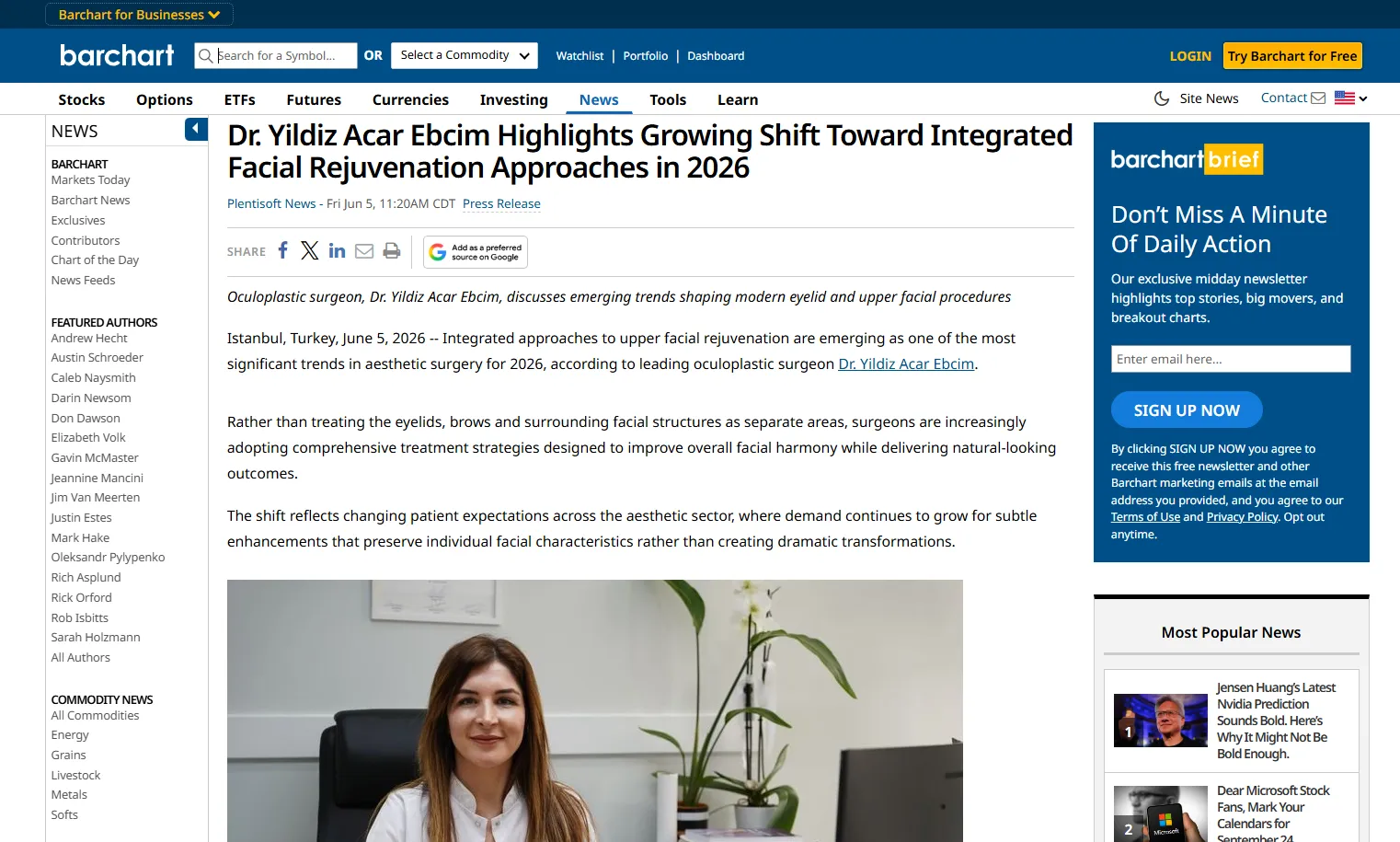Click the search magnifier icon
The width and height of the screenshot is (1400, 842).
tap(205, 56)
